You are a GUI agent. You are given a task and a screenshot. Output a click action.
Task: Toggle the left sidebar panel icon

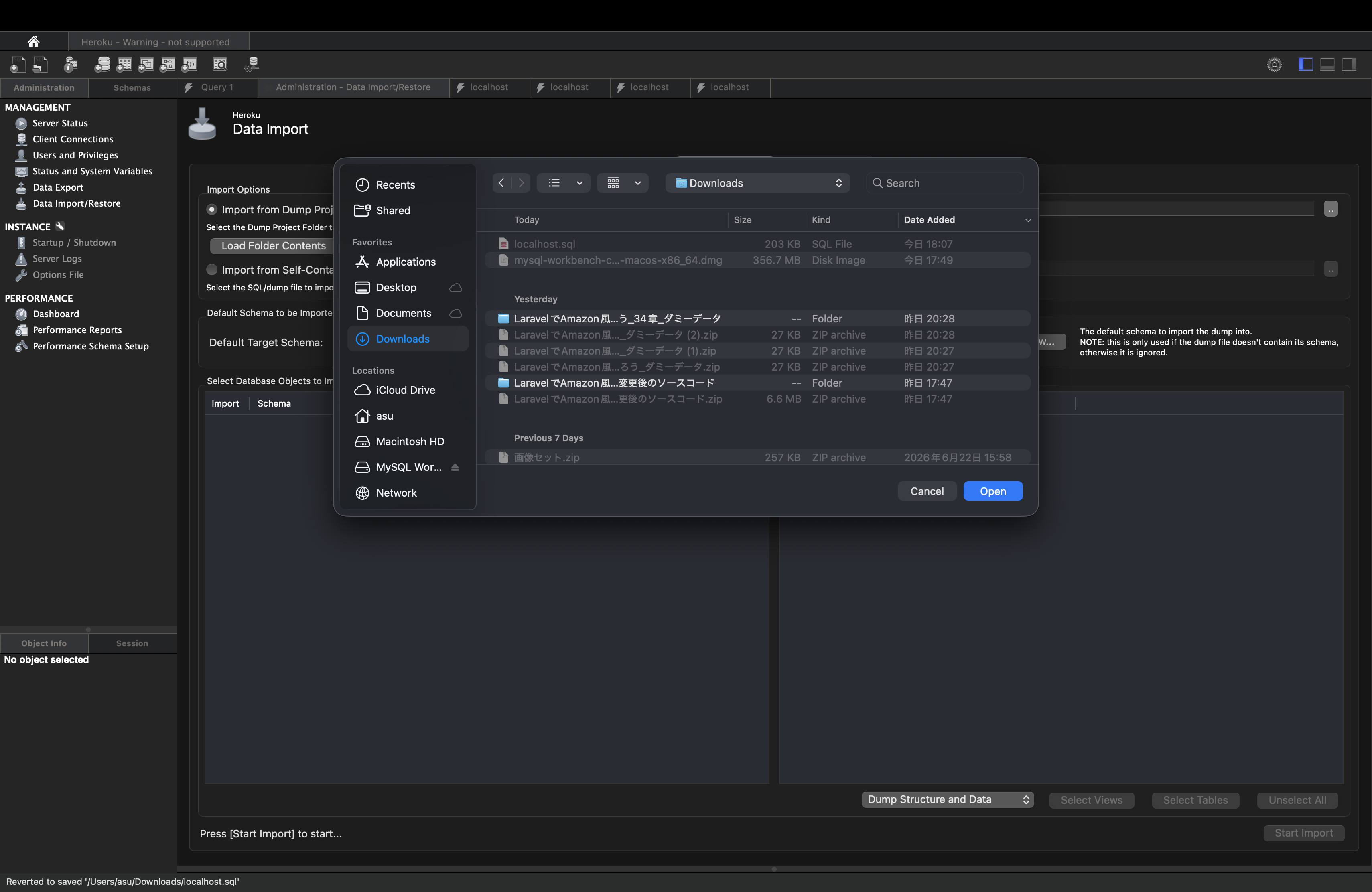(1306, 65)
